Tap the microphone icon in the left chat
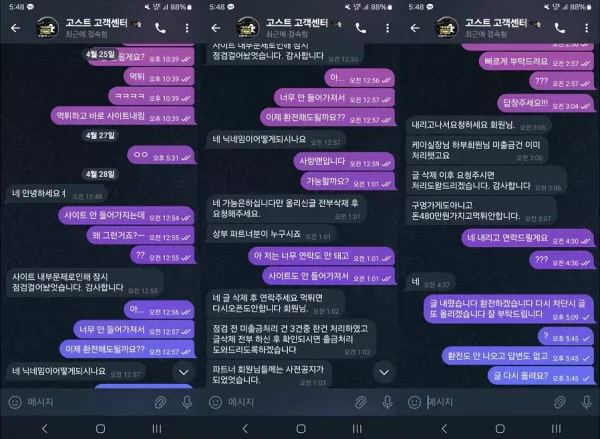 pos(187,402)
